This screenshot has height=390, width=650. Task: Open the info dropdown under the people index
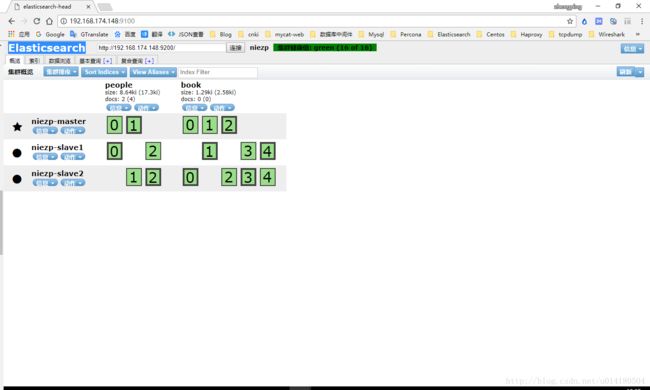pyautogui.click(x=119, y=108)
